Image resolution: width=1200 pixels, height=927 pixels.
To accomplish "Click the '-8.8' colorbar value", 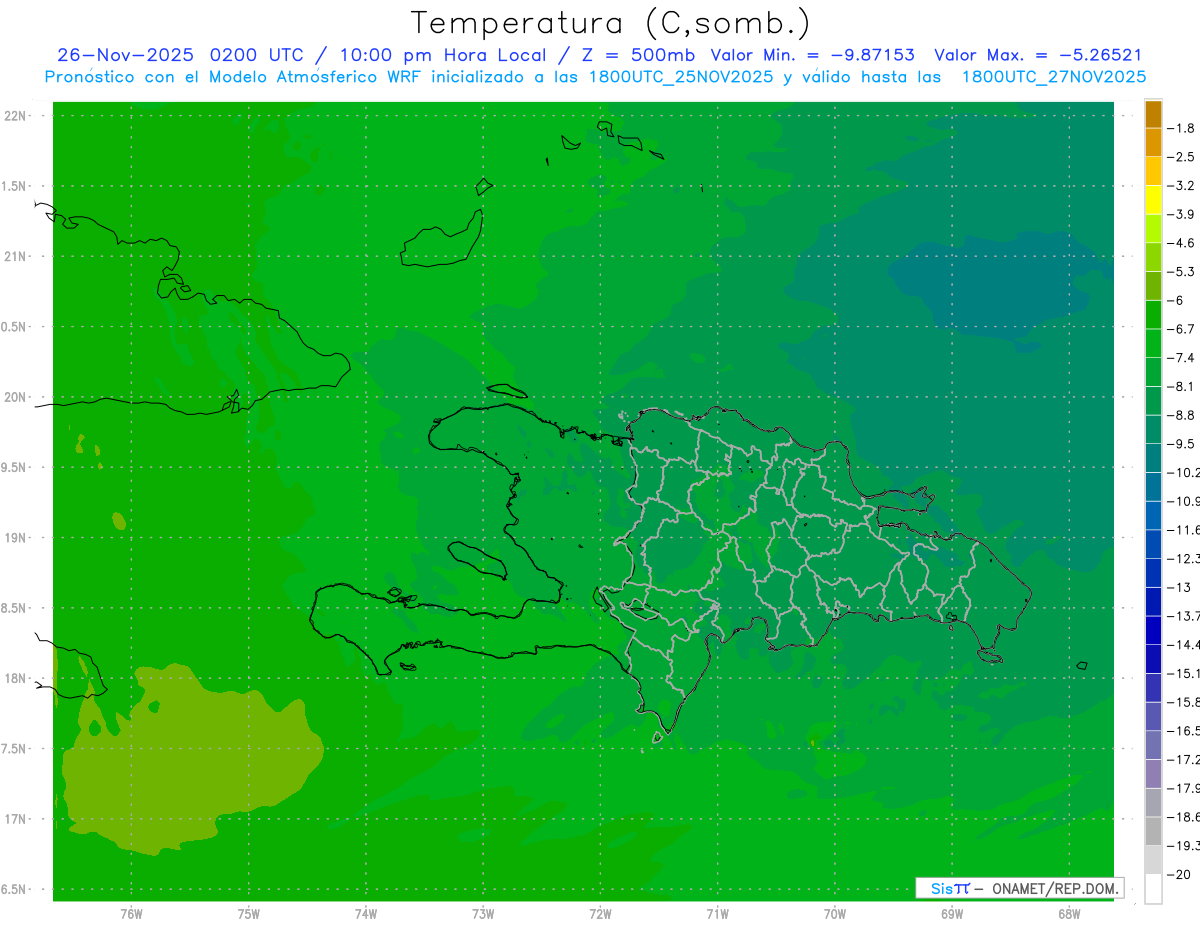I will [x=1180, y=415].
